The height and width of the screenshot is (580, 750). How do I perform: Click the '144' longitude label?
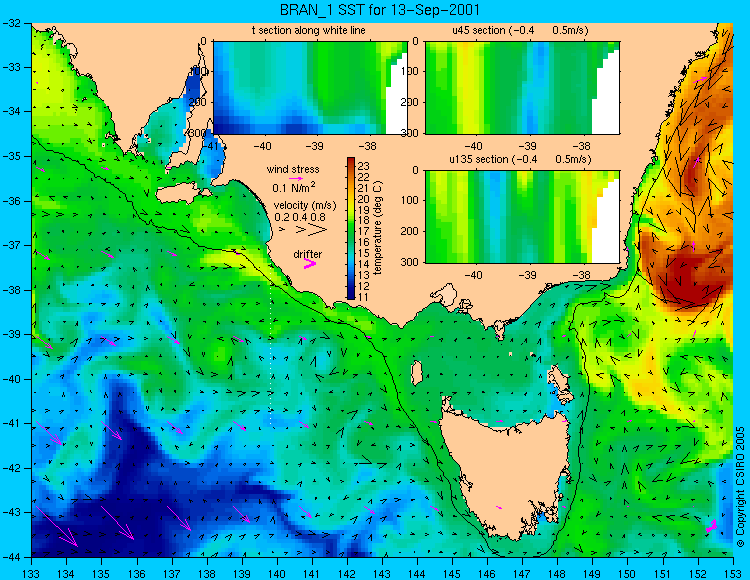[417, 573]
